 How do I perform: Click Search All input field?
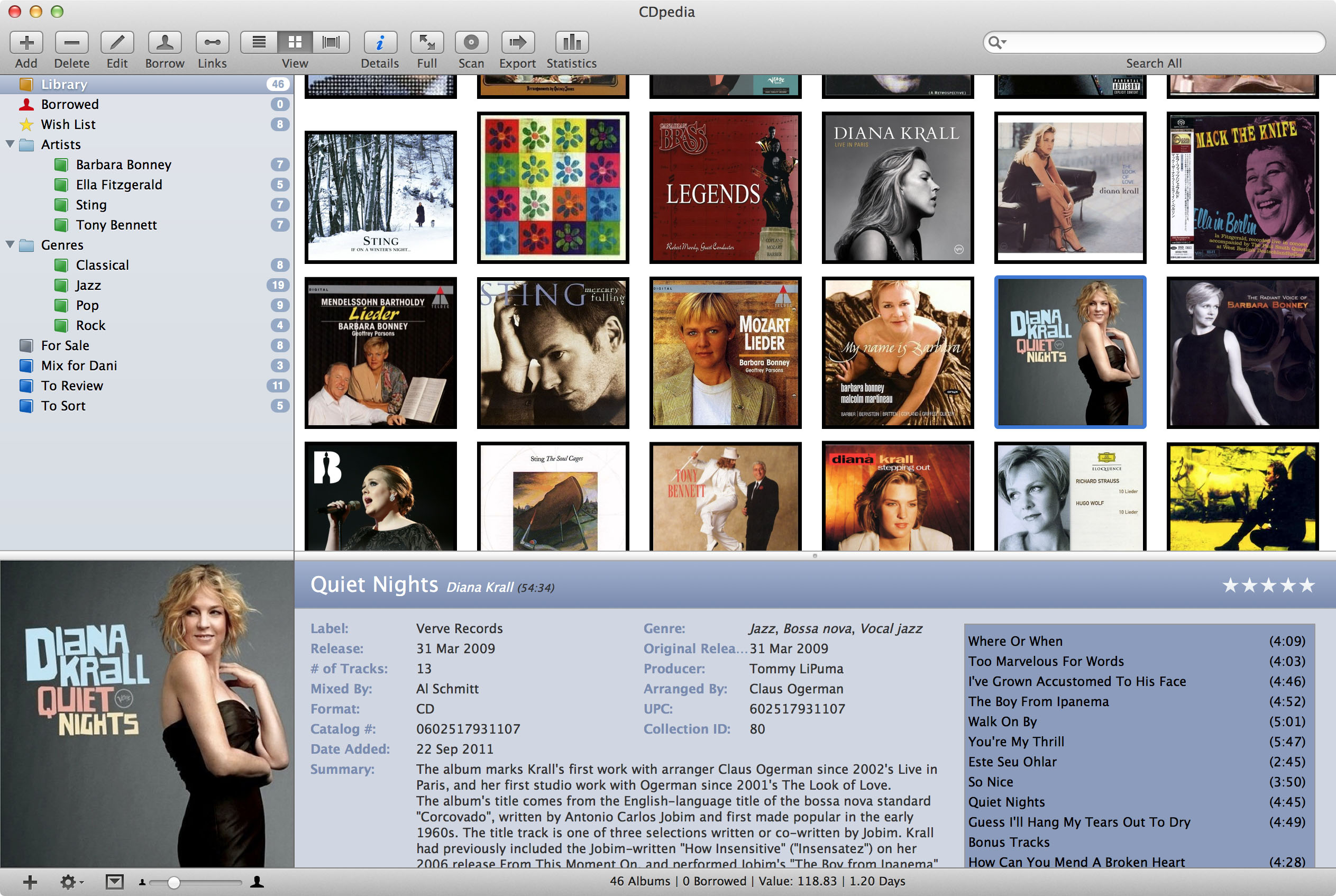tap(1155, 41)
